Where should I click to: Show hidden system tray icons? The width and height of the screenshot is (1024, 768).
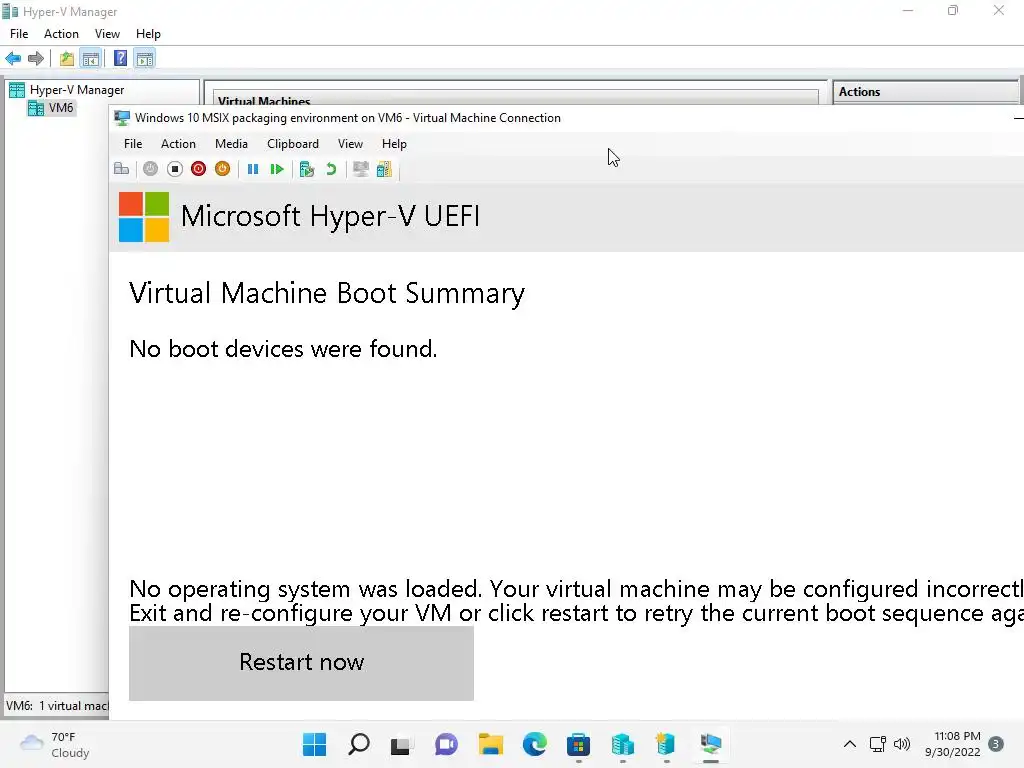click(x=850, y=744)
